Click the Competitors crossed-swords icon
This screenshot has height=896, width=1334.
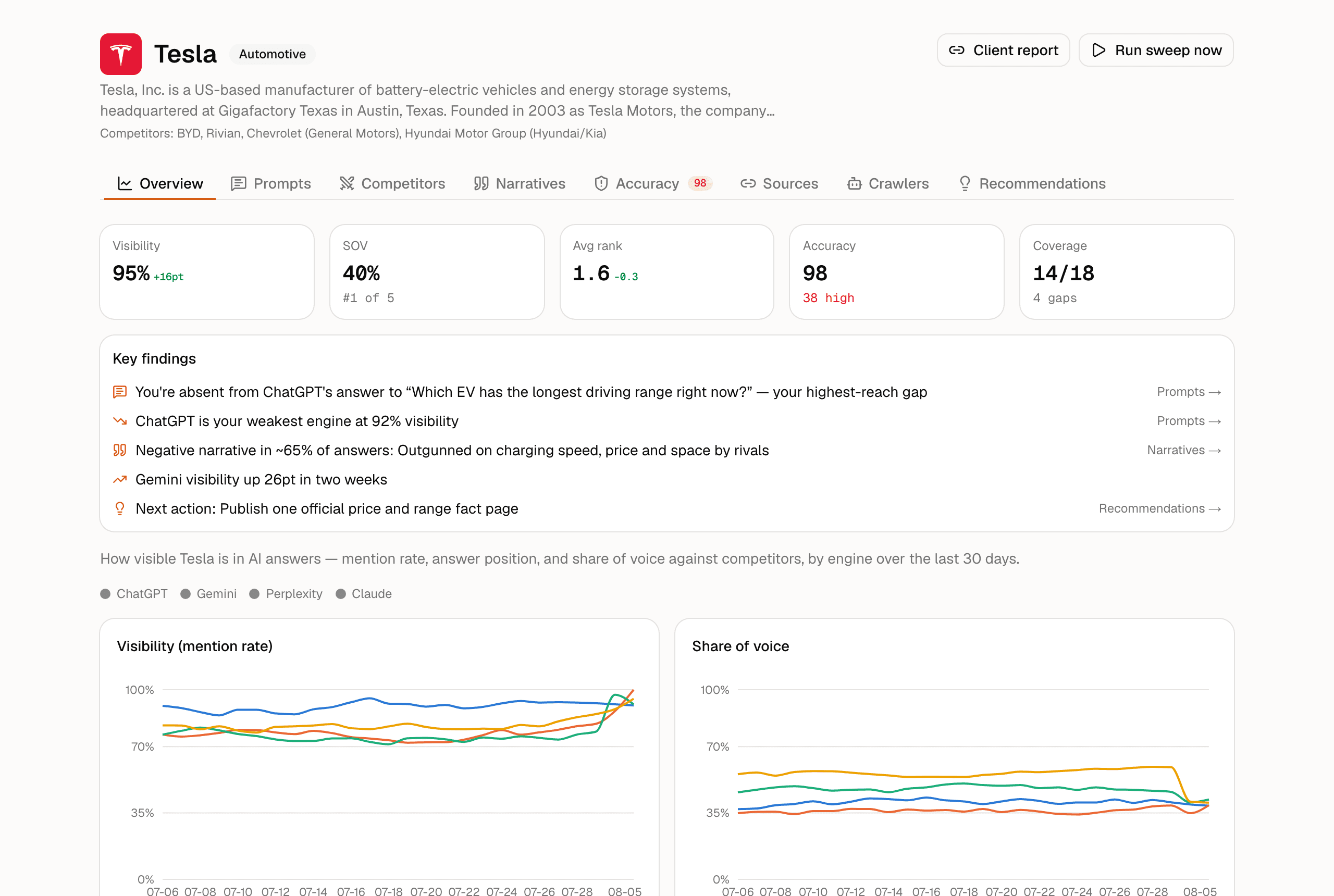tap(347, 183)
